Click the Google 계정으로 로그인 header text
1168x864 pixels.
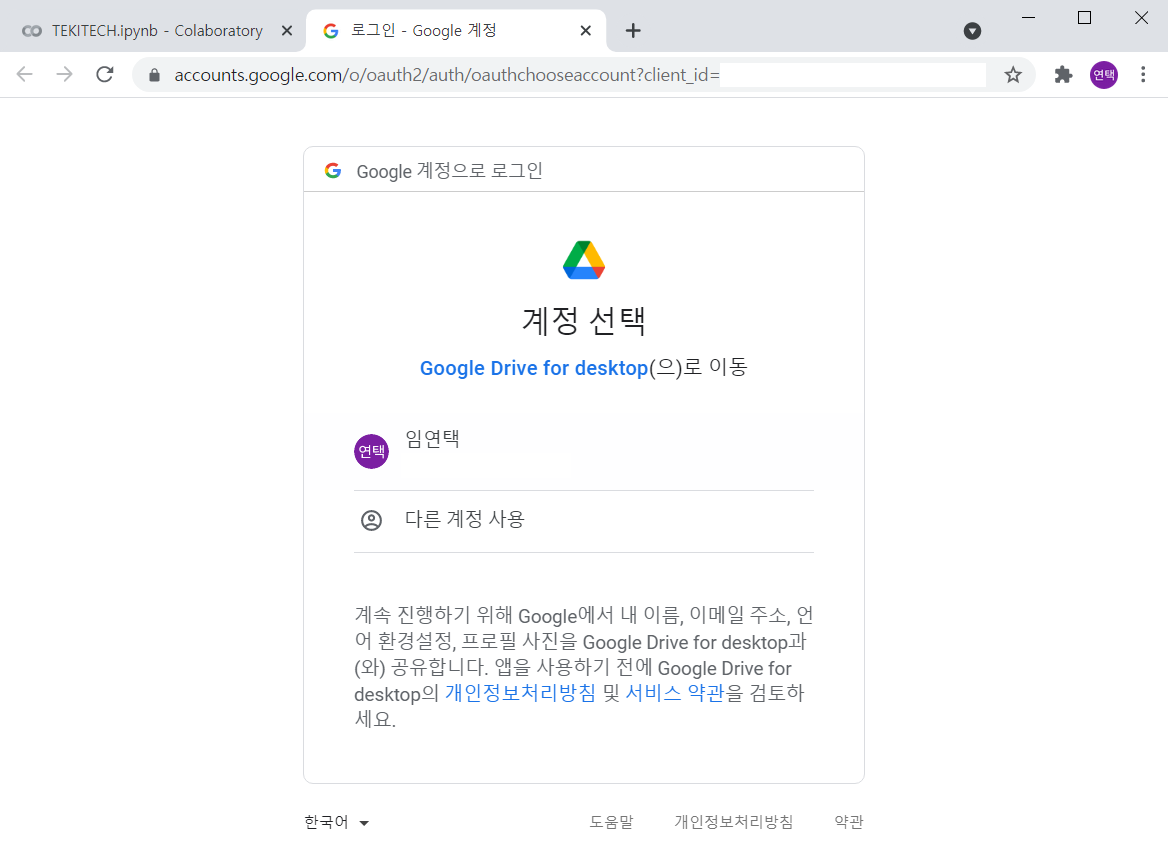click(449, 171)
